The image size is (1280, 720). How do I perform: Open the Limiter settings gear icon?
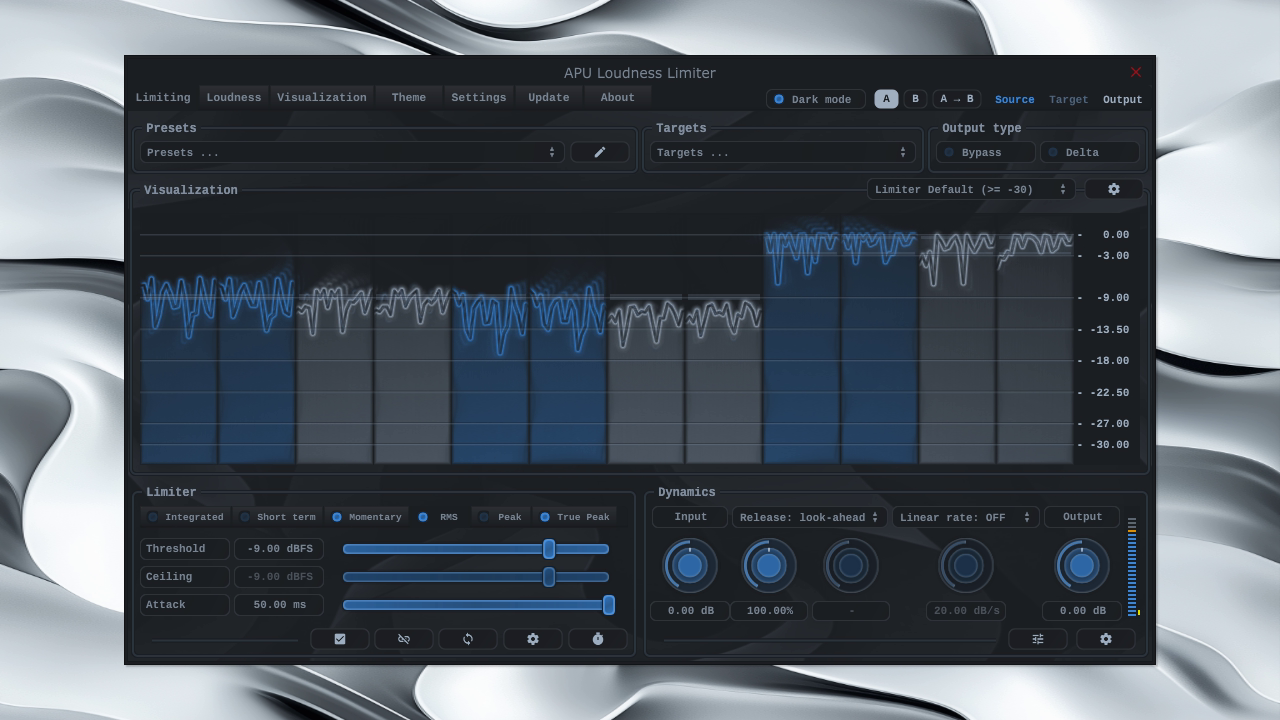pyautogui.click(x=533, y=638)
